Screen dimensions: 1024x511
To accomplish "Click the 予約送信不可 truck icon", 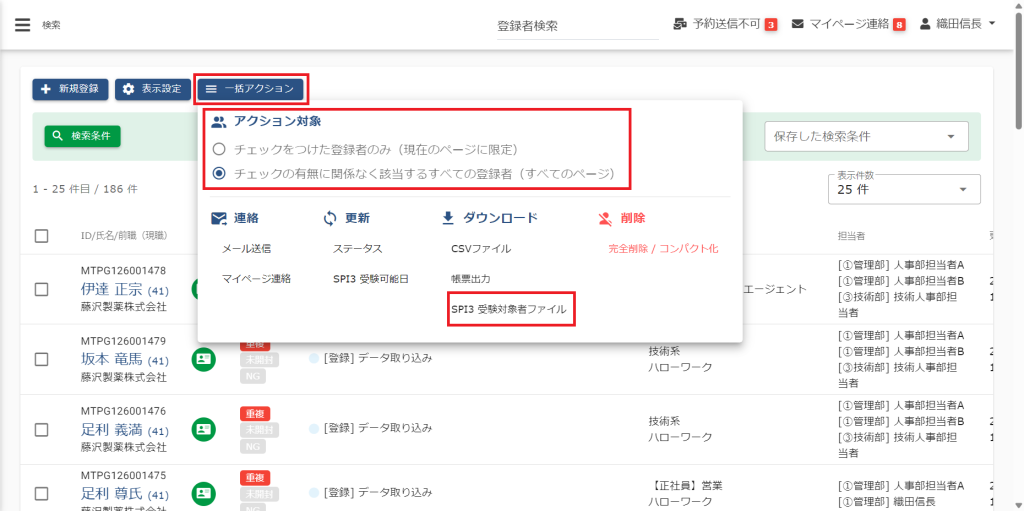I will pos(681,24).
